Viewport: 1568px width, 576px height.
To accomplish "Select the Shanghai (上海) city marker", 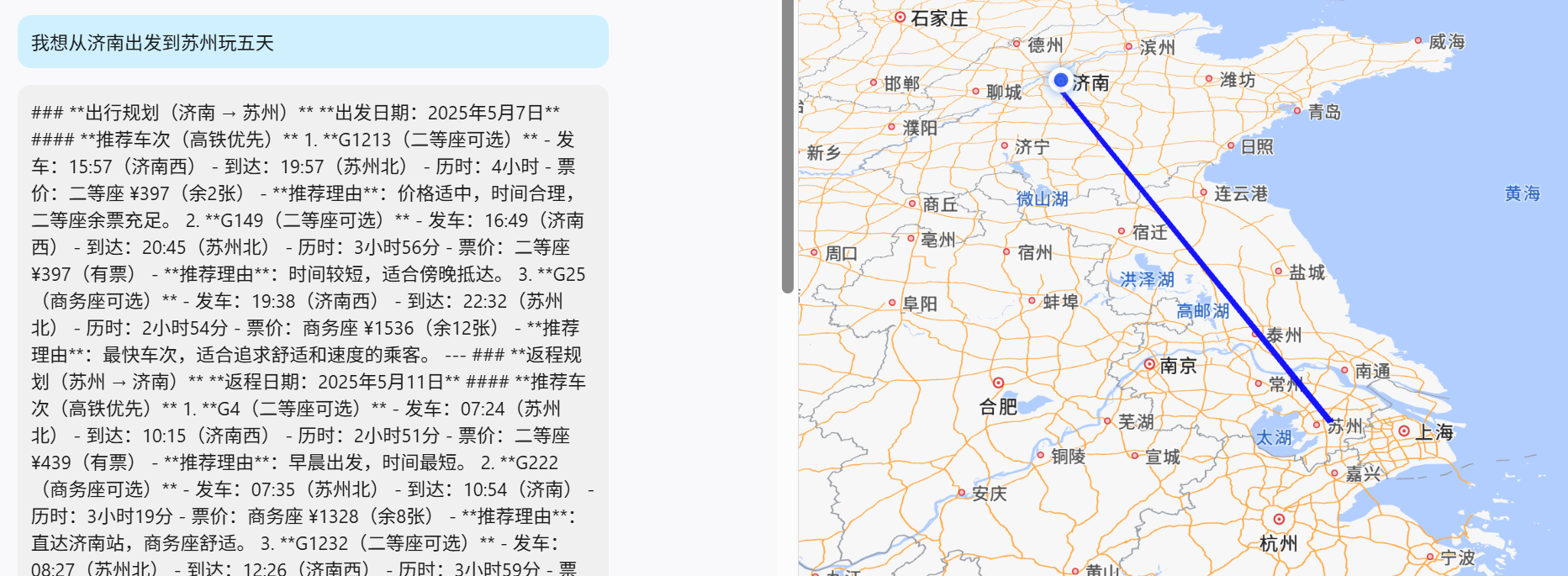I will point(1404,431).
